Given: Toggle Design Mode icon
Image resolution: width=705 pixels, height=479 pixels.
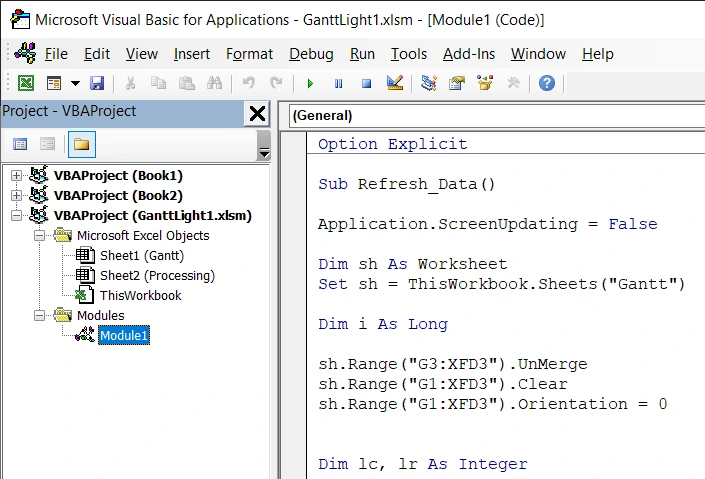Looking at the screenshot, I should pos(395,83).
